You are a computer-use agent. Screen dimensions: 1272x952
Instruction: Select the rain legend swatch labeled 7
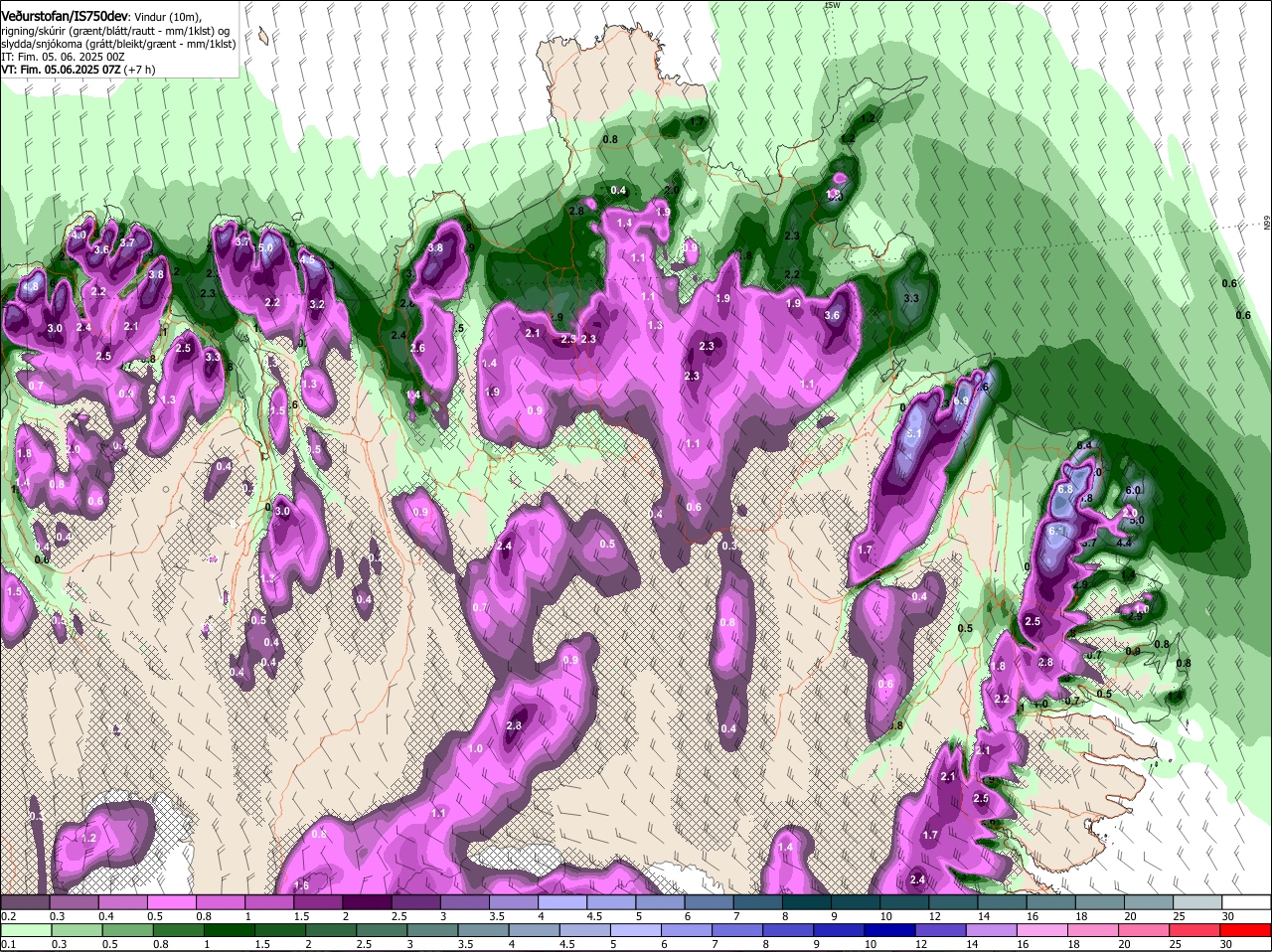pyautogui.click(x=737, y=930)
